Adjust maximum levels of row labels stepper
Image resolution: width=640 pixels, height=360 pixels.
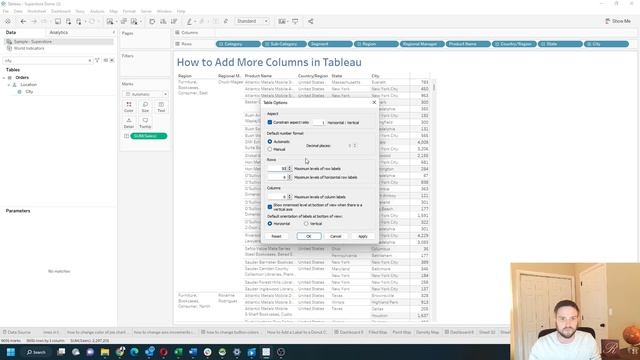click(x=290, y=169)
